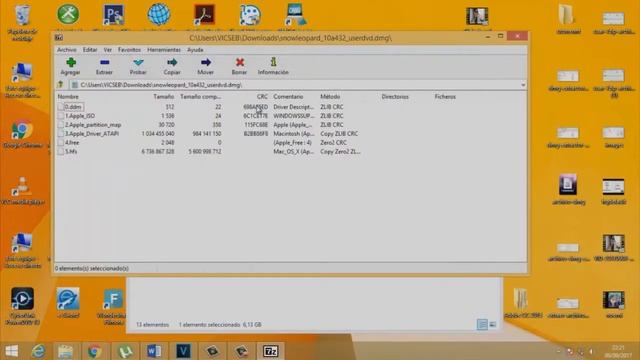The width and height of the screenshot is (640, 360).
Task: Sort by Tamaño comprimido column header
Action: pyautogui.click(x=200, y=97)
